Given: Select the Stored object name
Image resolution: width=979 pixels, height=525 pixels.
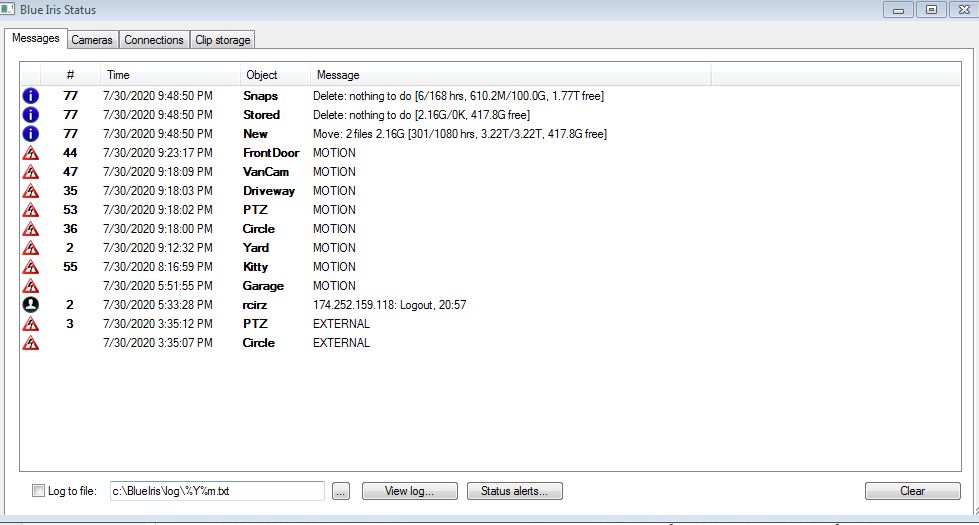Looking at the screenshot, I should pos(261,115).
